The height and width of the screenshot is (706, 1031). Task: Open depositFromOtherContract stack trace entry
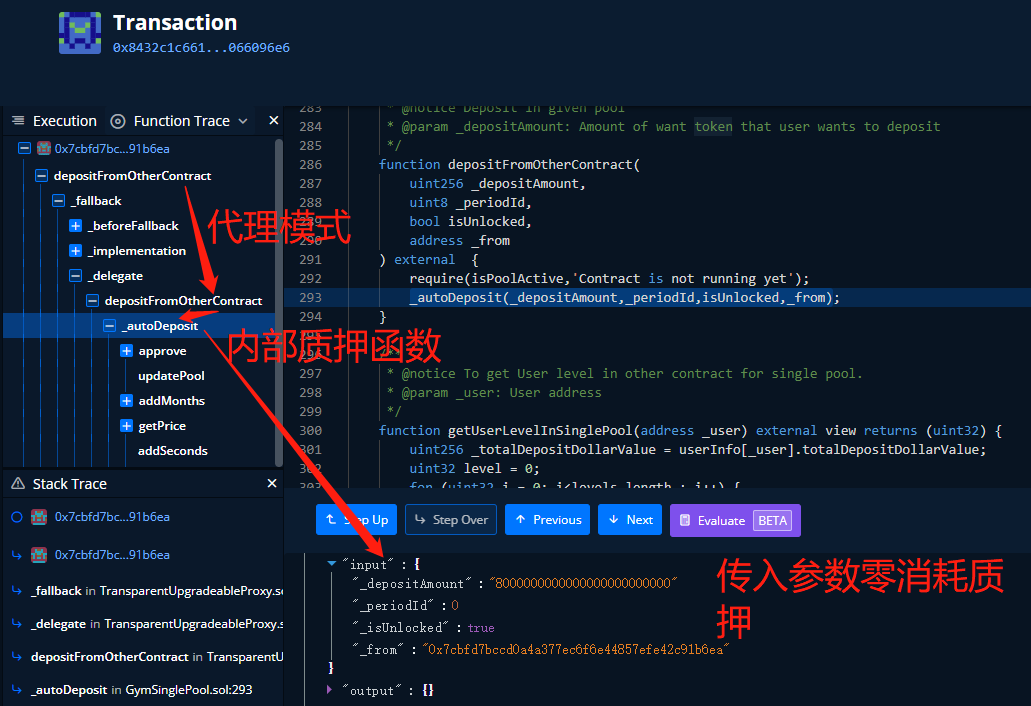[157, 657]
